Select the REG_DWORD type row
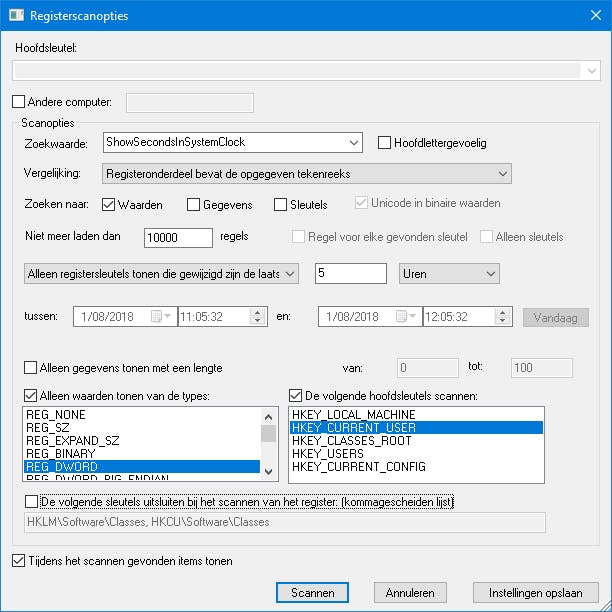 pyautogui.click(x=142, y=467)
